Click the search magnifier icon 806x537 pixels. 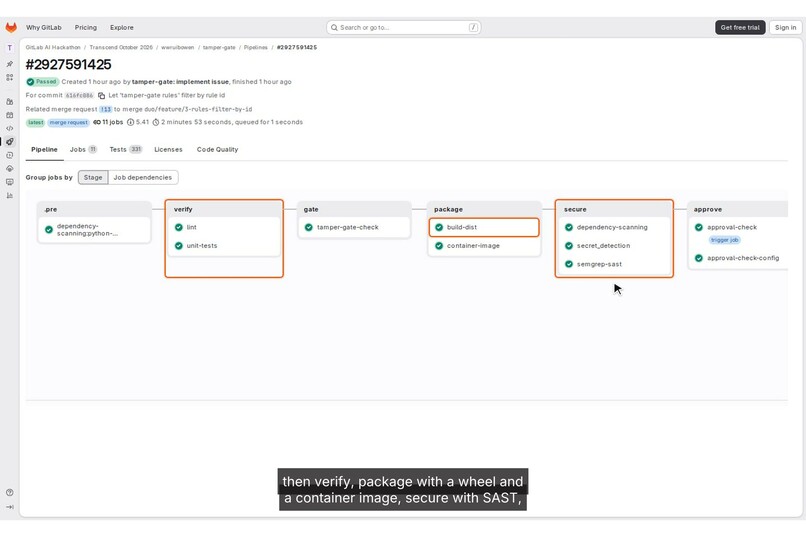click(x=334, y=27)
